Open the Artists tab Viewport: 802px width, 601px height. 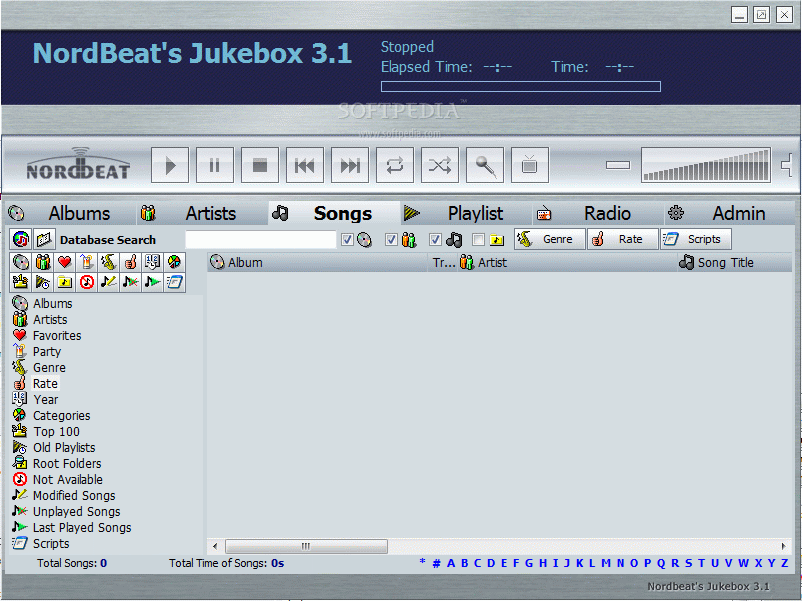203,213
